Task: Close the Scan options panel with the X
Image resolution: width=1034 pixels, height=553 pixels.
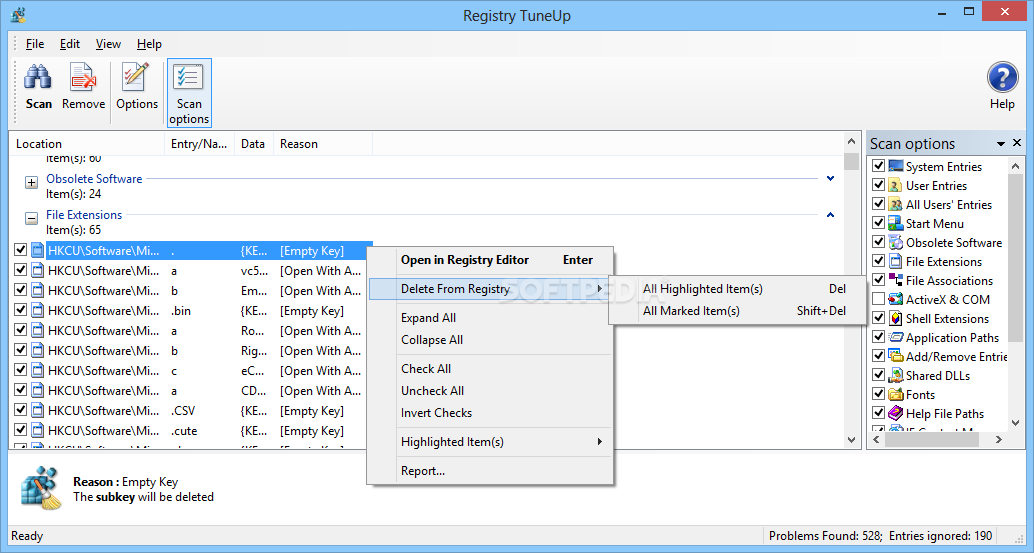Action: pyautogui.click(x=1017, y=143)
